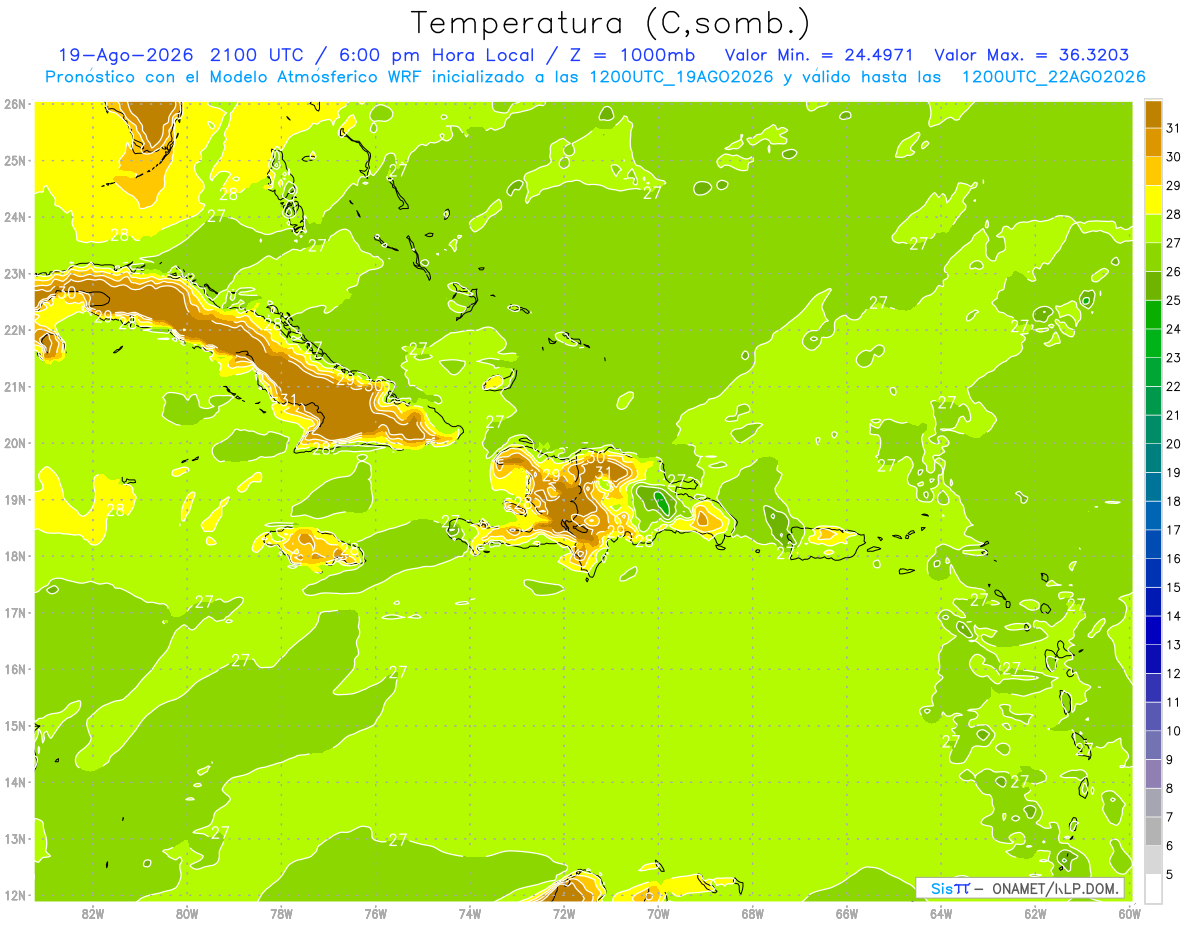The image size is (1200, 927).
Task: Click latitude axis label "14N"
Action: [x=14, y=782]
